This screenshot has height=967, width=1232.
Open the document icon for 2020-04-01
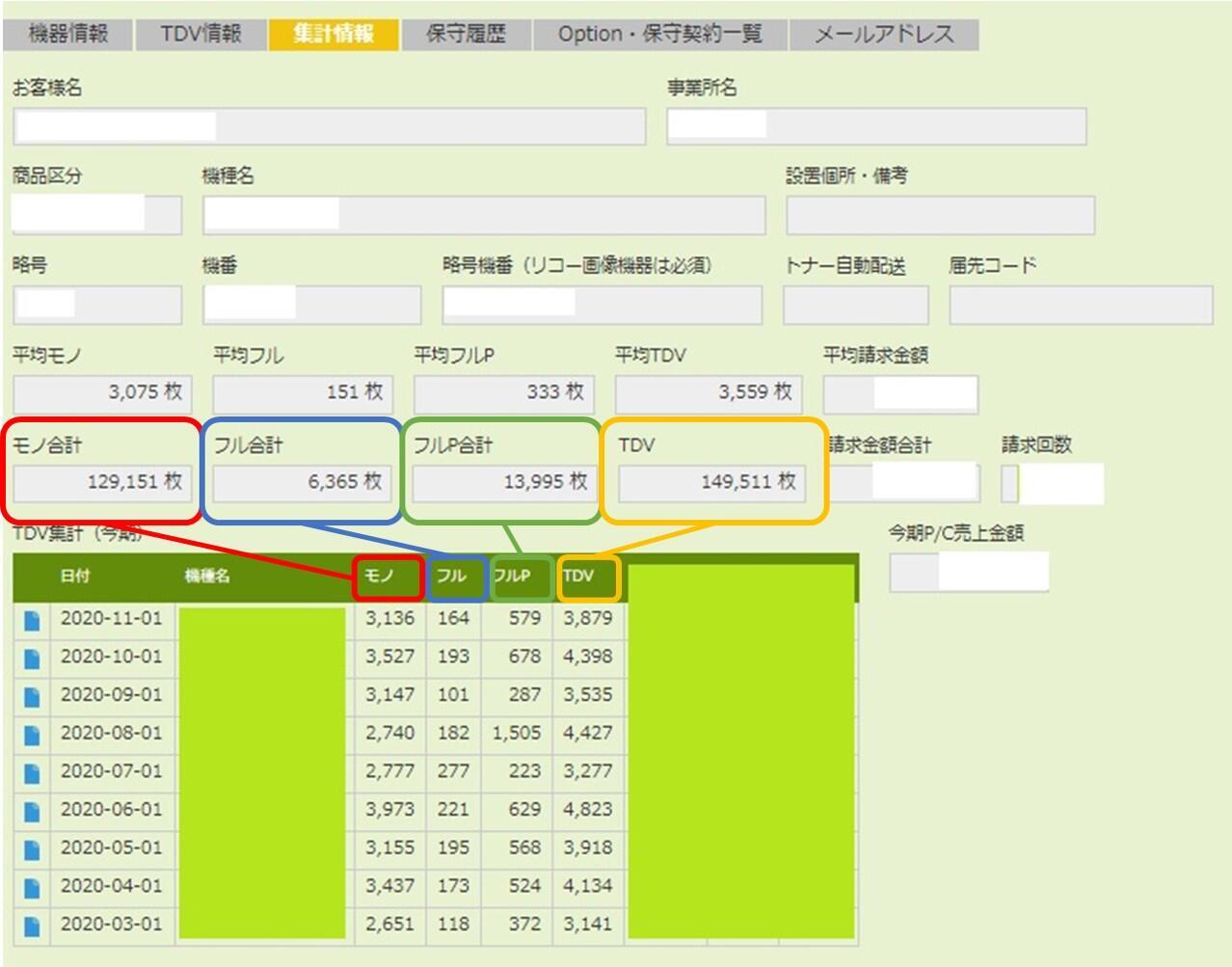click(29, 886)
